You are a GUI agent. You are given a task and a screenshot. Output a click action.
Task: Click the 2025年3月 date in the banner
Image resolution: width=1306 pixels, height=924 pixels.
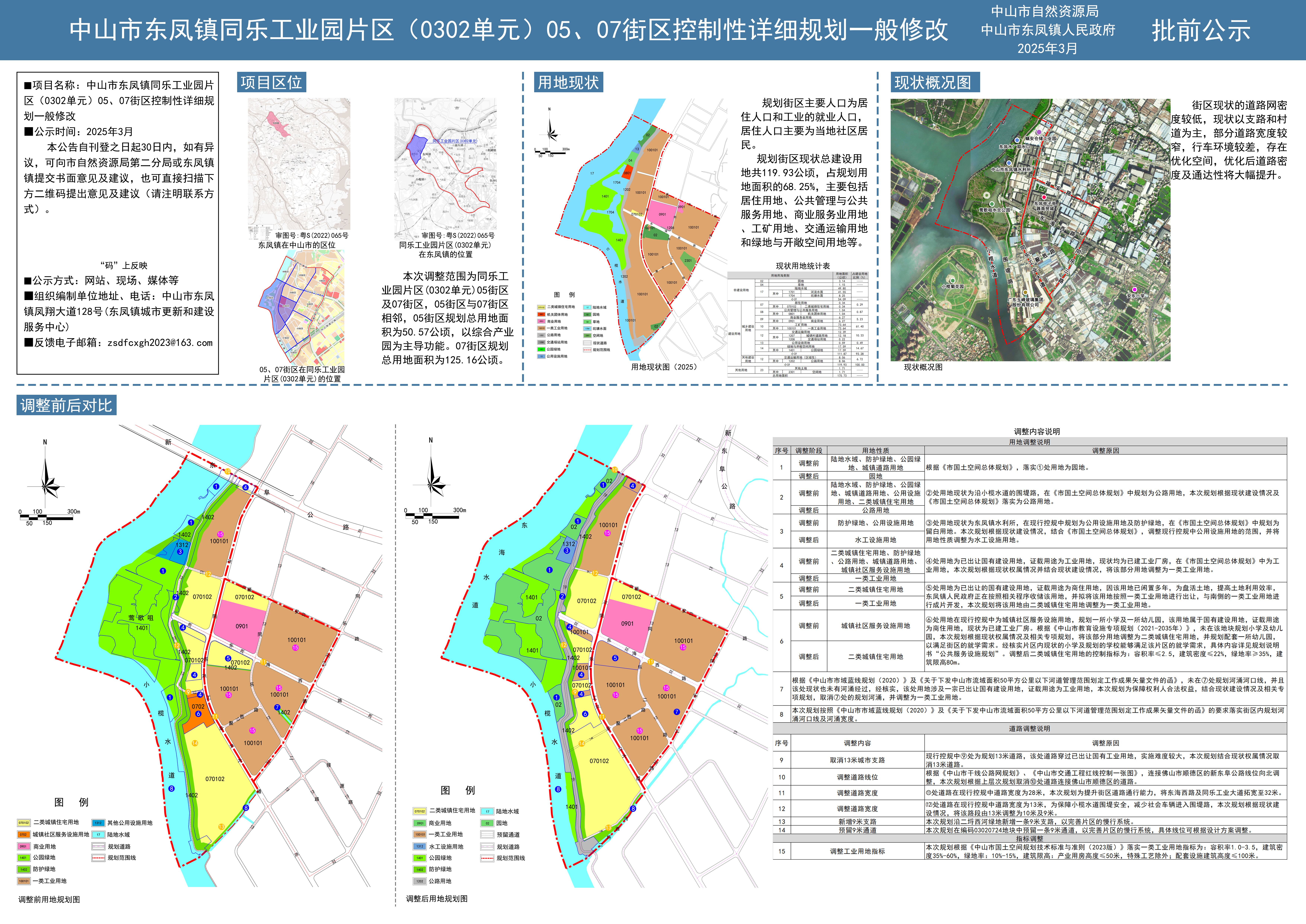pos(1048,48)
